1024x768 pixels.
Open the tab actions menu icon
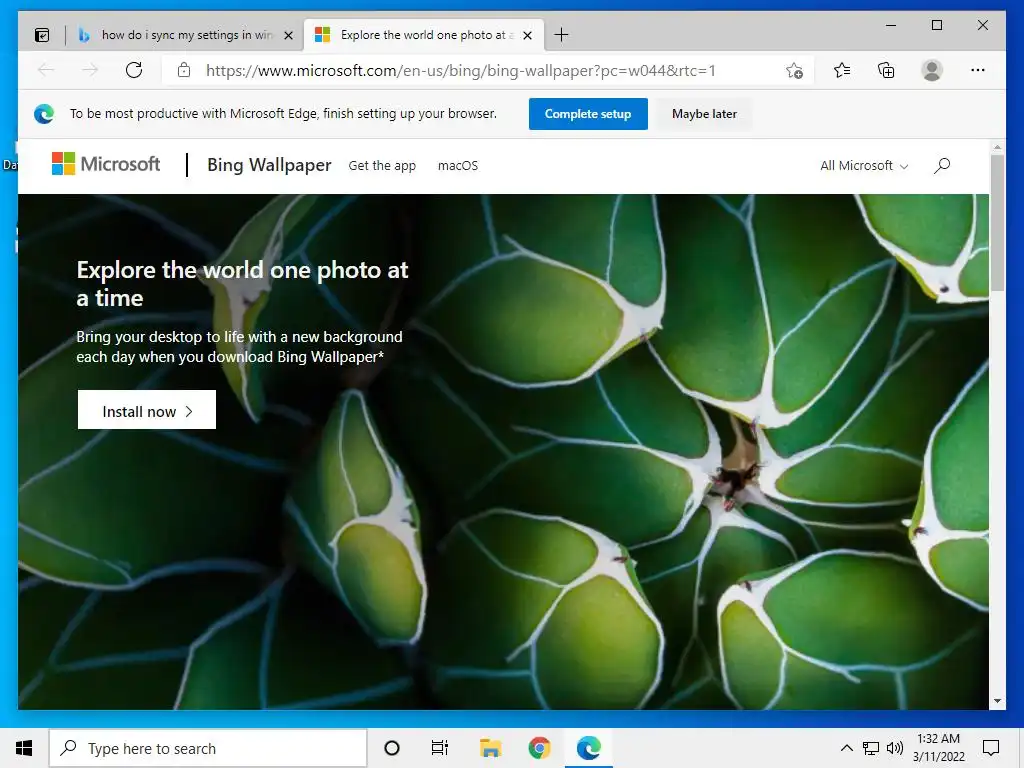[42, 35]
